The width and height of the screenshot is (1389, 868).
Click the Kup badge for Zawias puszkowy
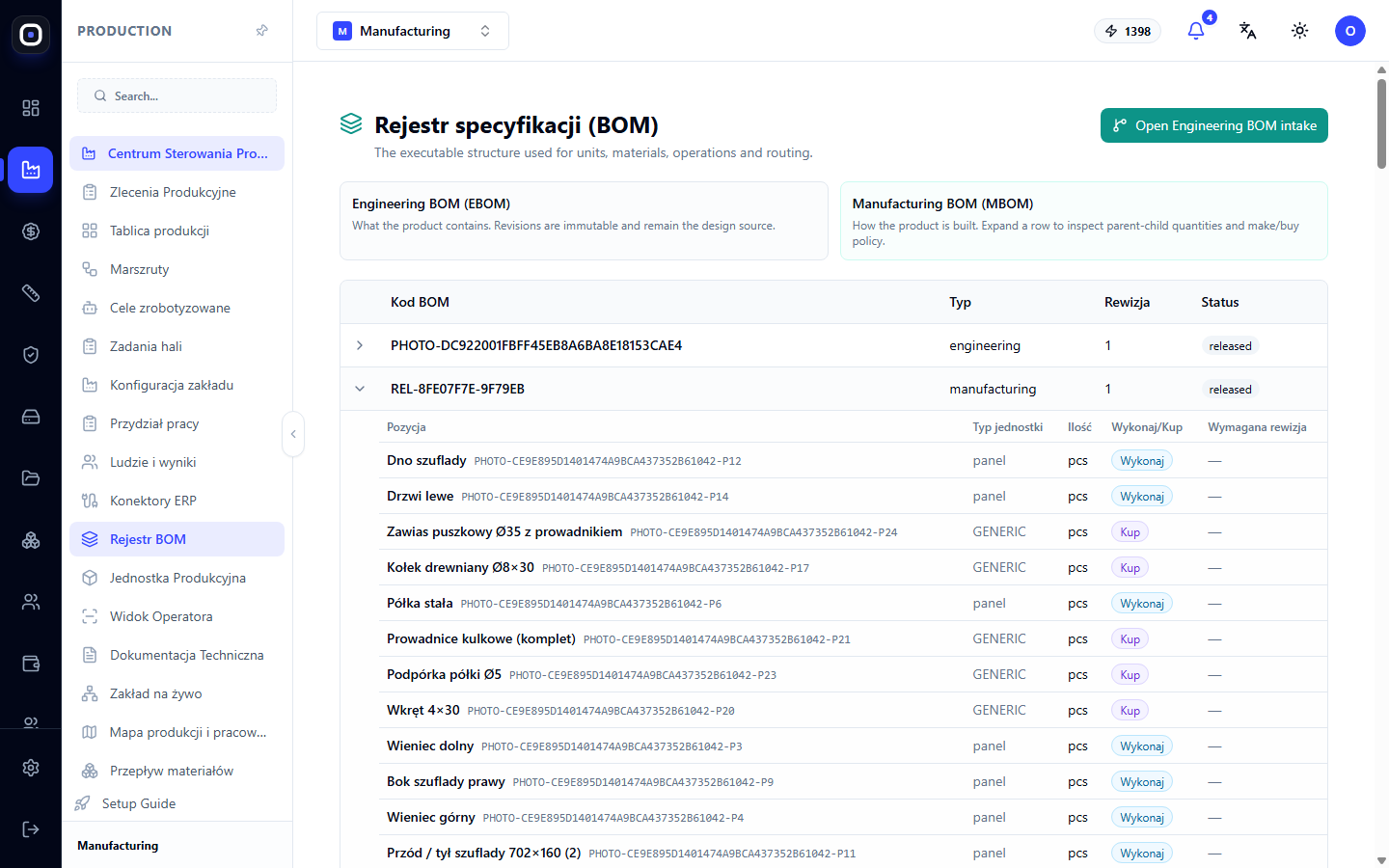click(1130, 532)
